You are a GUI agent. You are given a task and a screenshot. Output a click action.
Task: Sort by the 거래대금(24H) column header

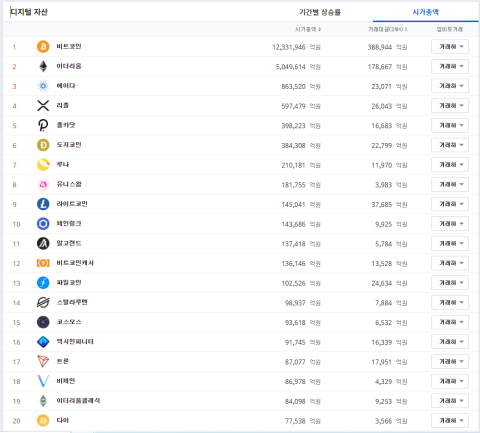pyautogui.click(x=388, y=29)
